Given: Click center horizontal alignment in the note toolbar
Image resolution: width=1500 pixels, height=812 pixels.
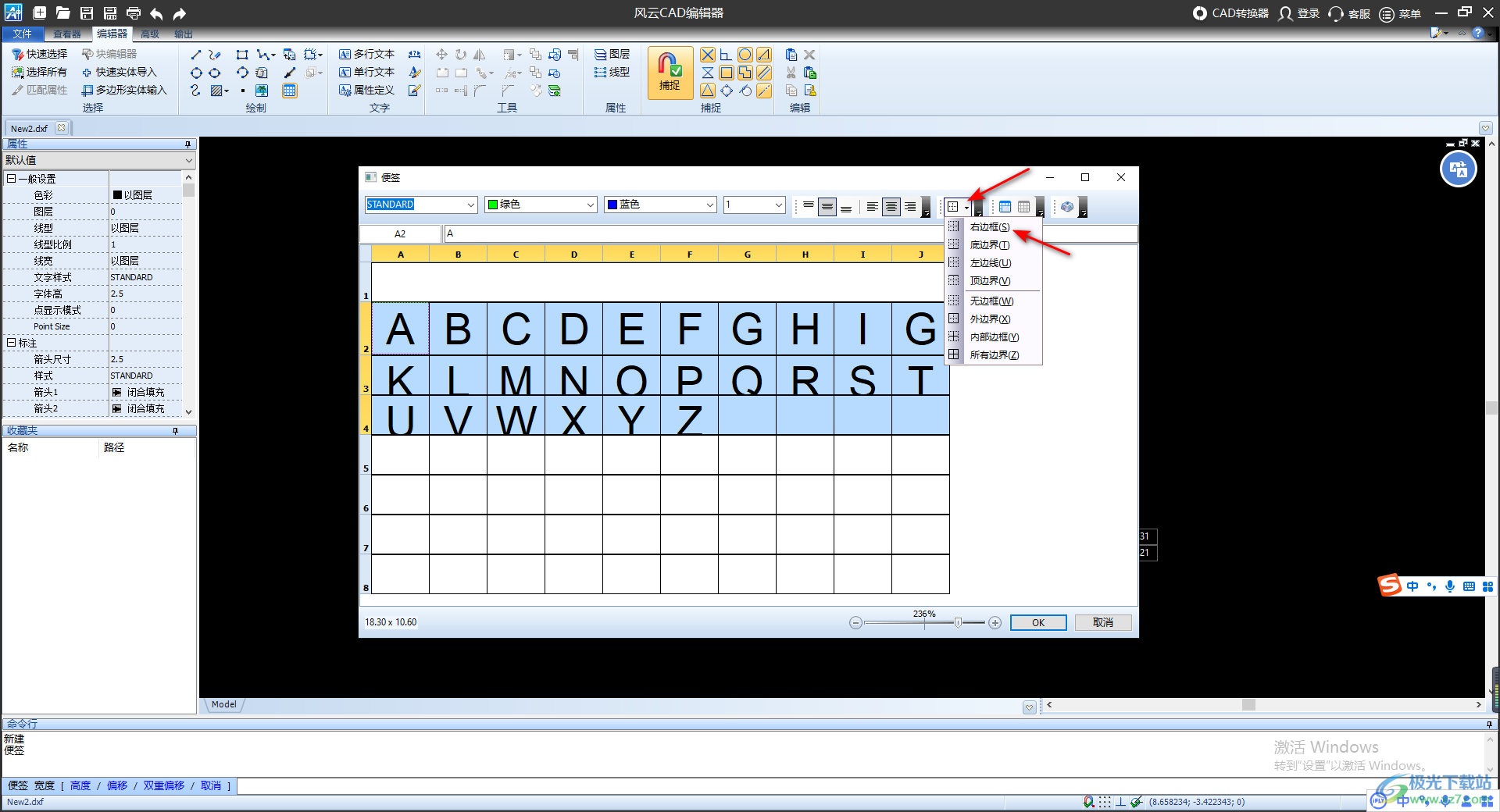Looking at the screenshot, I should [x=891, y=207].
